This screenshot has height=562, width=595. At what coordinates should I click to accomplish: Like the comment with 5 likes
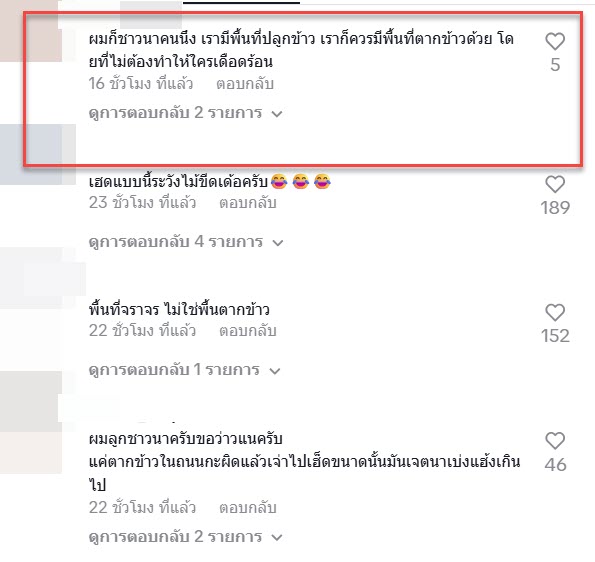(x=555, y=41)
